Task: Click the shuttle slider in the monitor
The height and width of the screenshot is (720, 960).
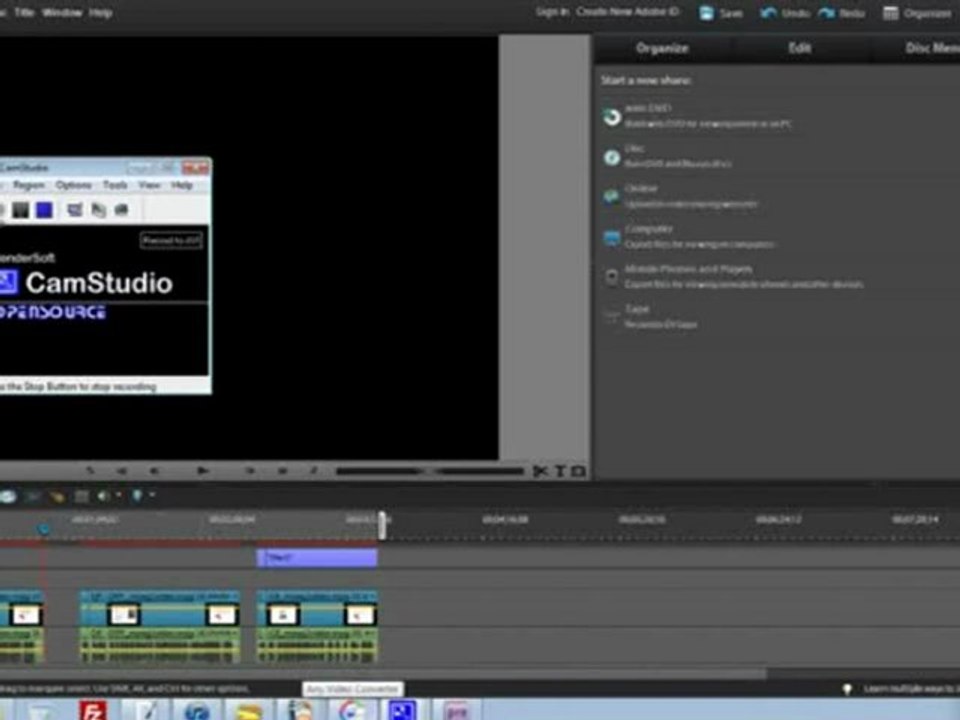Action: (430, 471)
